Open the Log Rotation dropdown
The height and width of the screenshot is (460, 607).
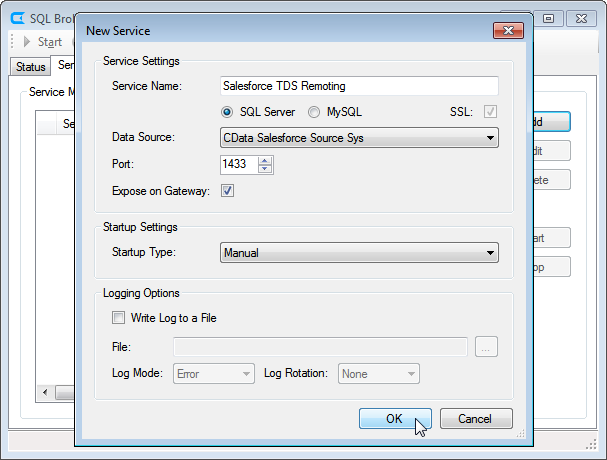pyautogui.click(x=379, y=374)
